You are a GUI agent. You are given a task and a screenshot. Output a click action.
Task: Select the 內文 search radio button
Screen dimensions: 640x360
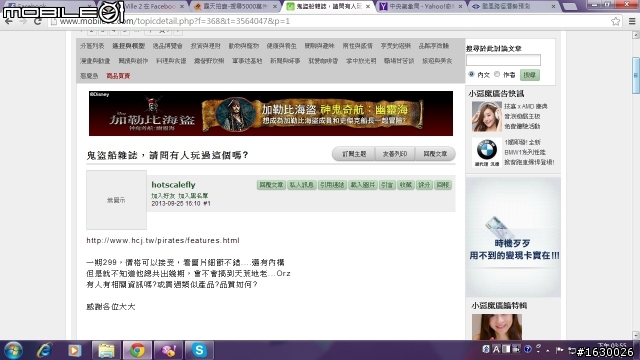tap(471, 74)
